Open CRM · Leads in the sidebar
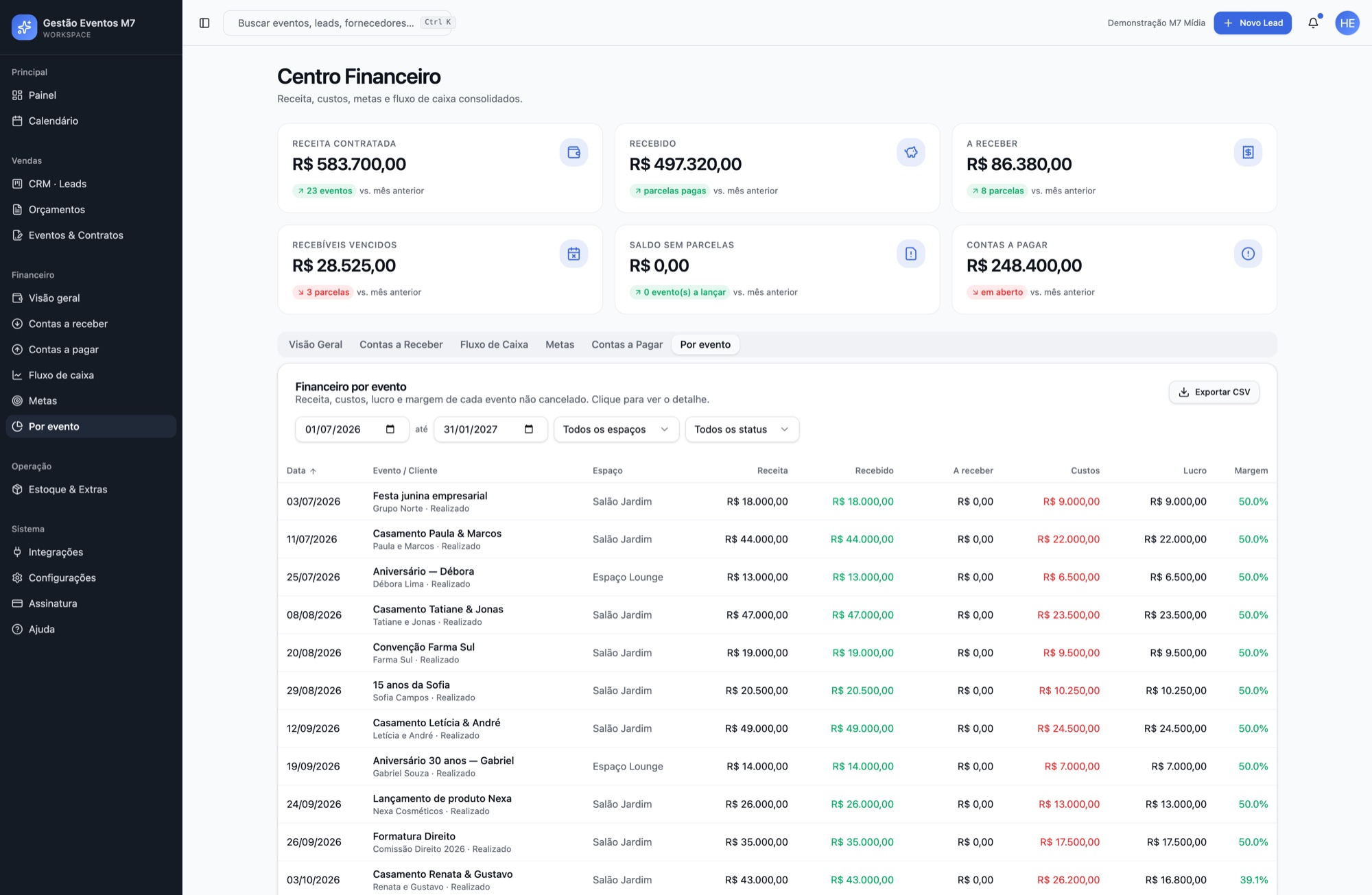The width and height of the screenshot is (1372, 895). pyautogui.click(x=91, y=184)
